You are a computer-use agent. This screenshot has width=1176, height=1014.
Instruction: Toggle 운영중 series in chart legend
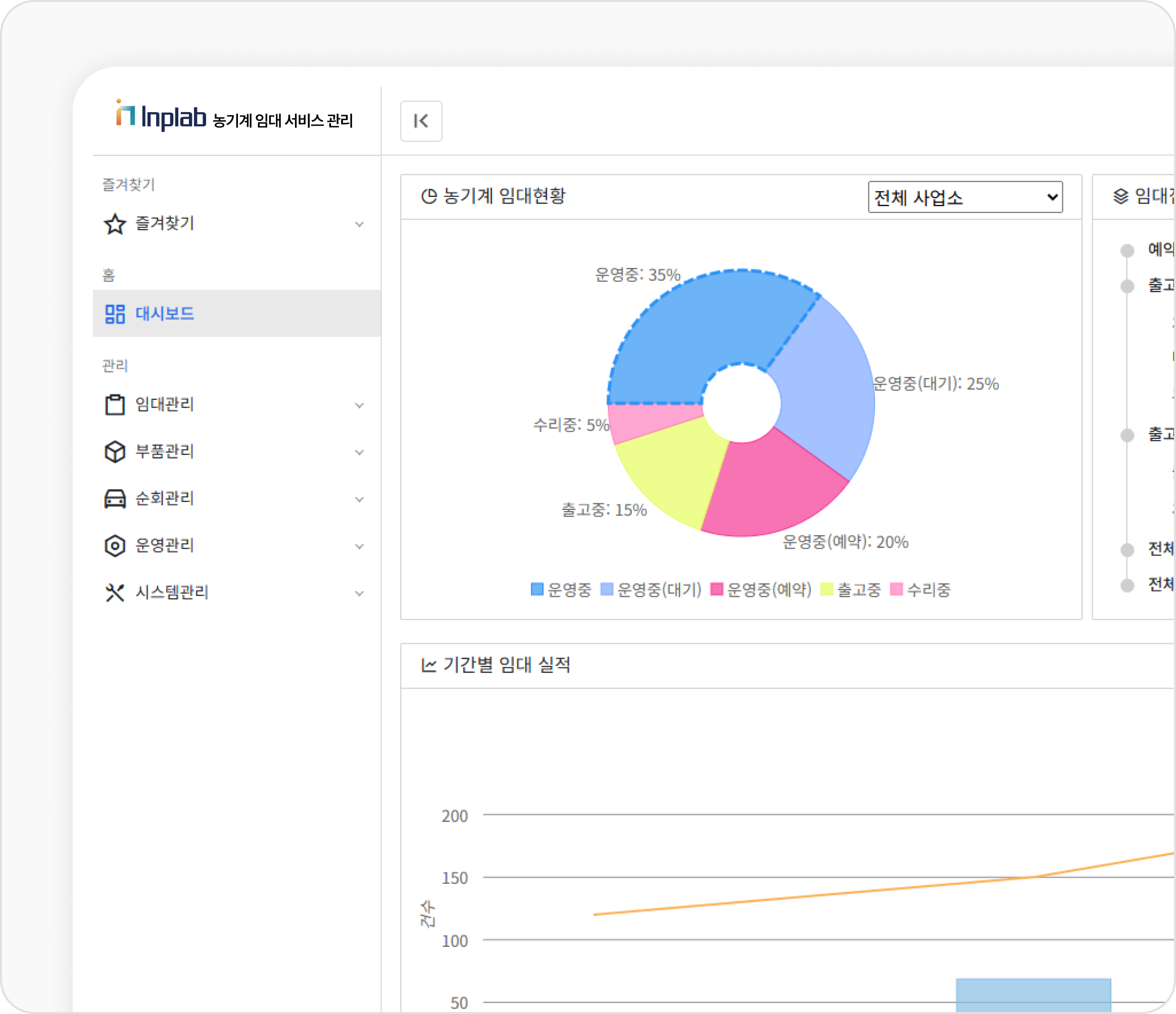pyautogui.click(x=561, y=589)
